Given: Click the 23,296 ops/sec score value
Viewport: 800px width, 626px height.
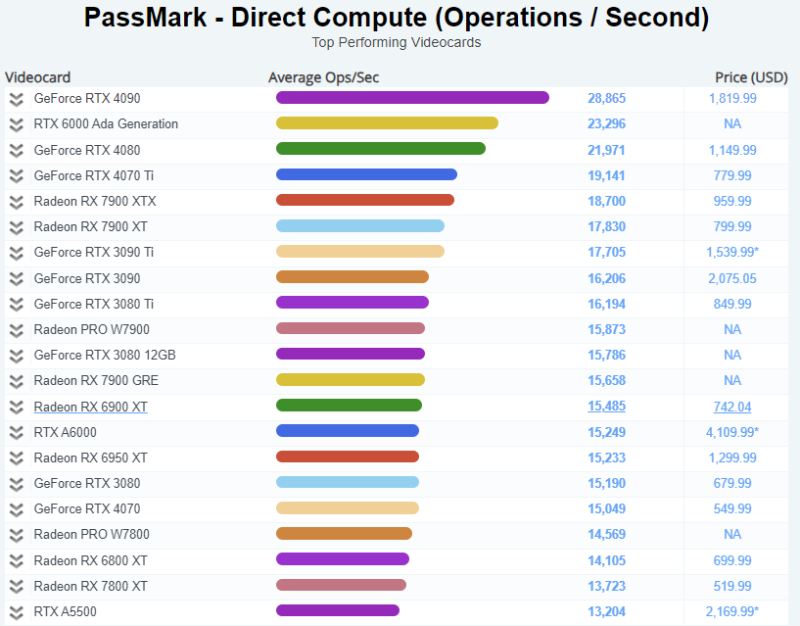Looking at the screenshot, I should 607,124.
